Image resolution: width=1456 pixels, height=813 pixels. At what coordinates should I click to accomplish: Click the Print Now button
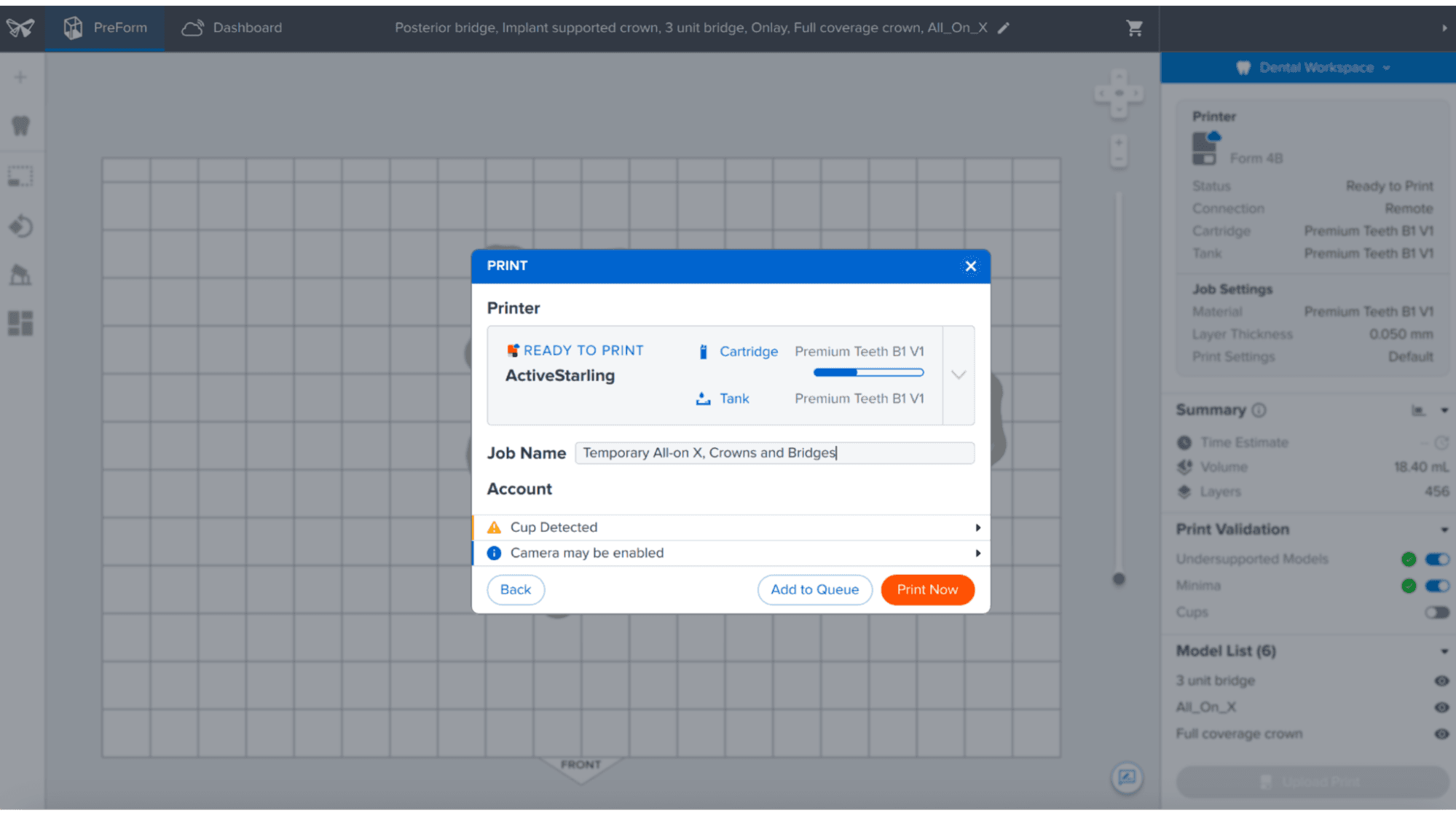click(x=926, y=589)
